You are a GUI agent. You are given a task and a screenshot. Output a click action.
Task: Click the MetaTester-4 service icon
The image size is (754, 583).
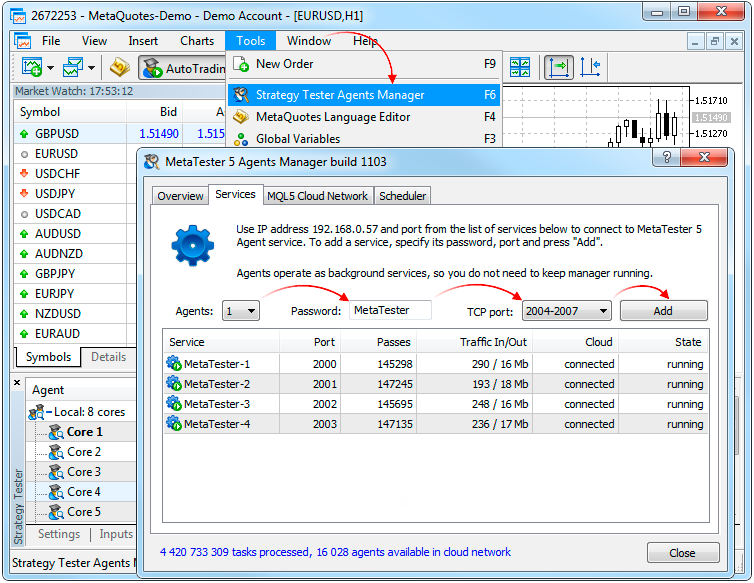174,423
